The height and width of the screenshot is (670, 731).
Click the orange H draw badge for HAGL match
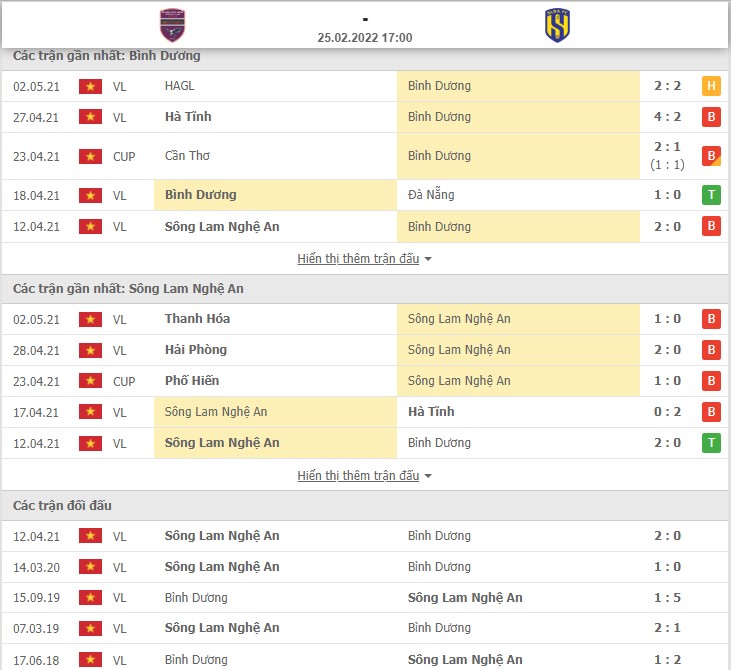coord(711,86)
